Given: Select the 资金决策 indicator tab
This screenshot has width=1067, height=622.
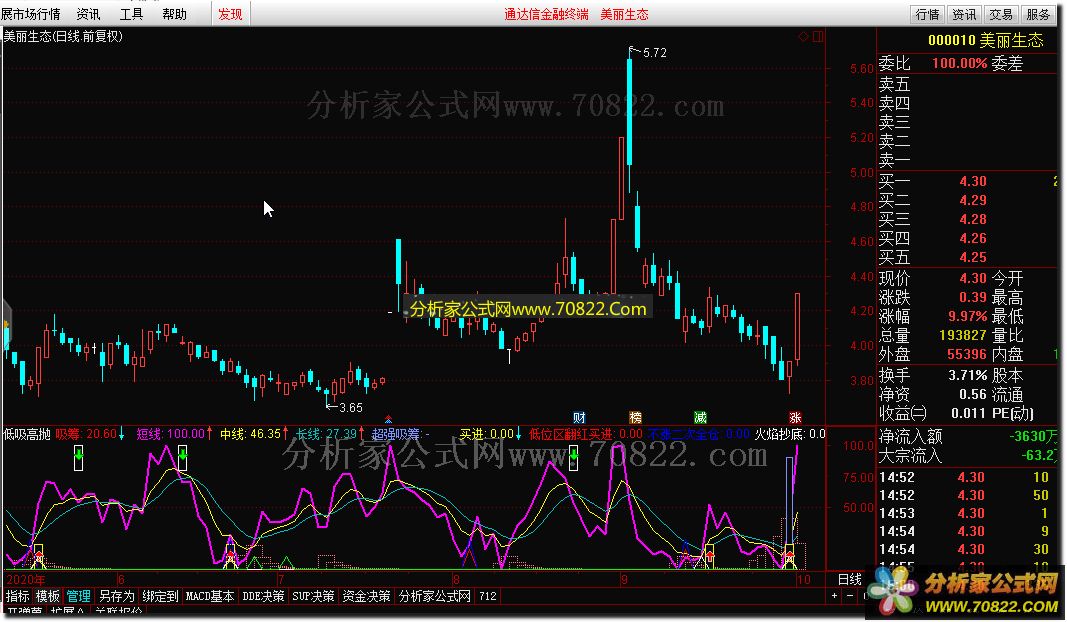Looking at the screenshot, I should [x=366, y=596].
